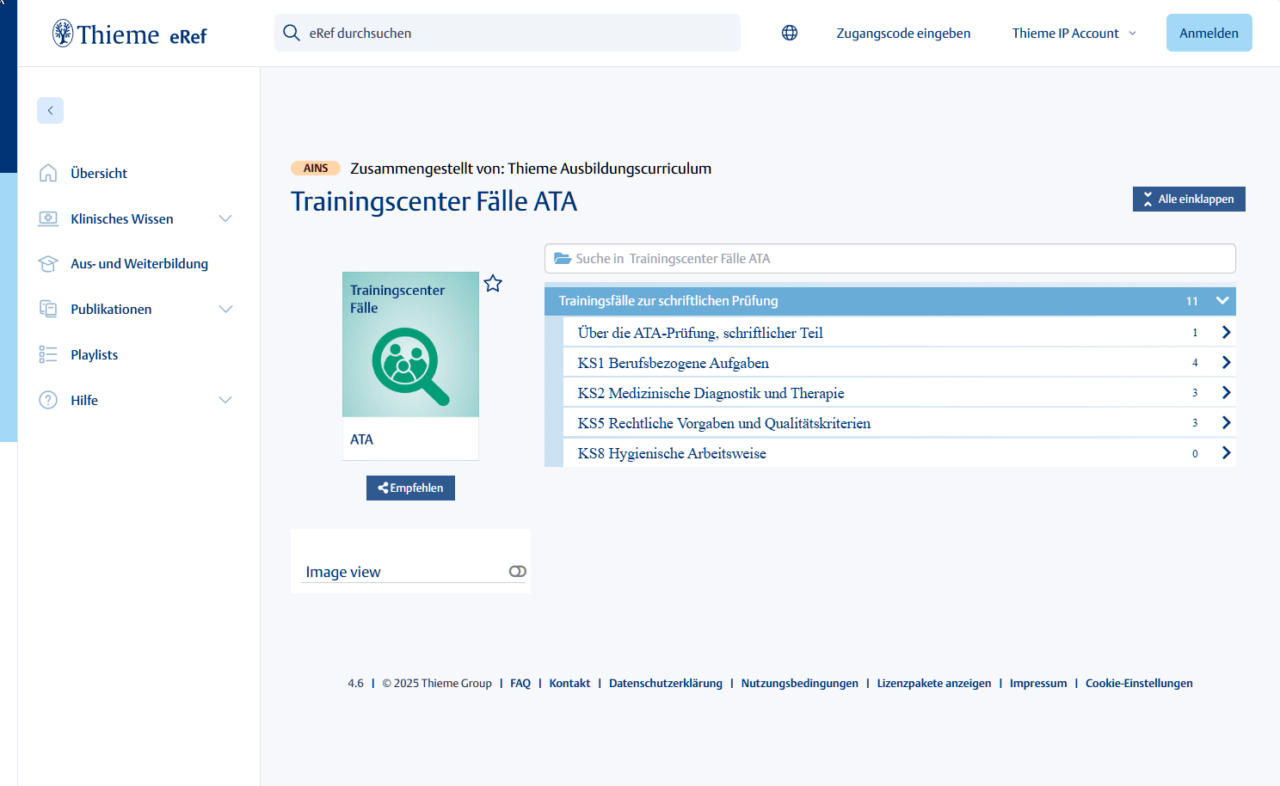Open the language globe icon
Image resolution: width=1280 pixels, height=786 pixels.
point(789,32)
